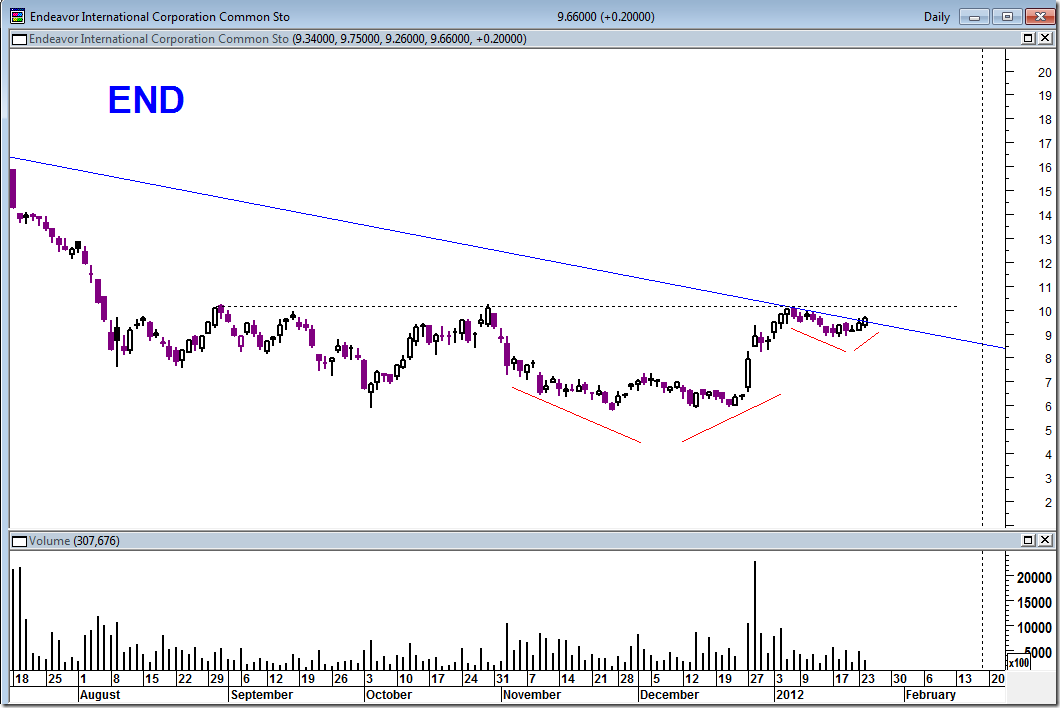Click the Volume pane icon
The height and width of the screenshot is (708, 1060).
(x=20, y=541)
